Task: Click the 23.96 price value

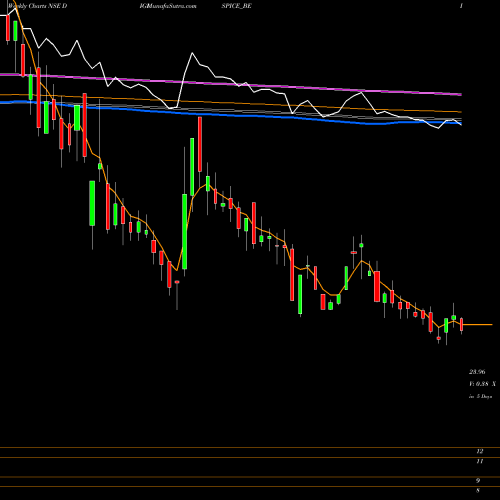Action: (x=477, y=372)
